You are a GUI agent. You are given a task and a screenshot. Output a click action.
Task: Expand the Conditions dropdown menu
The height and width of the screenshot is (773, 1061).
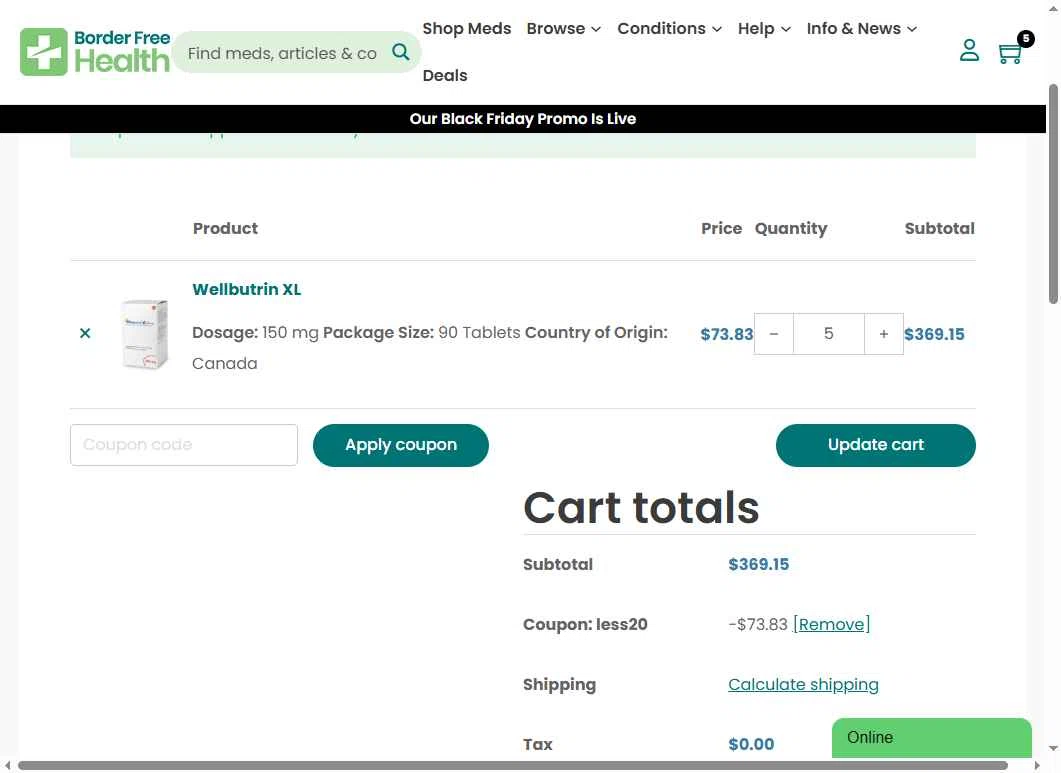coord(669,28)
